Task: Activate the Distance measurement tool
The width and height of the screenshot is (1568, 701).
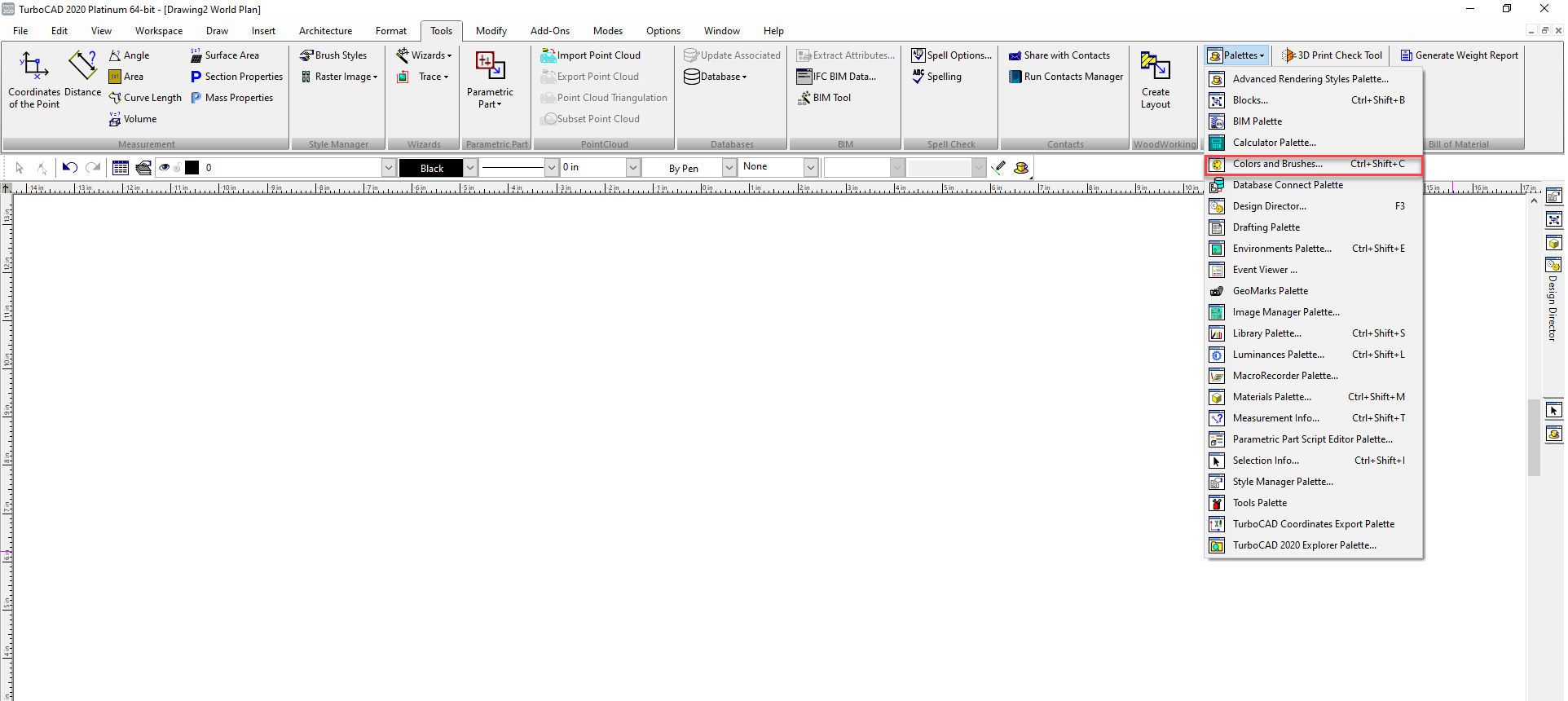Action: point(82,74)
